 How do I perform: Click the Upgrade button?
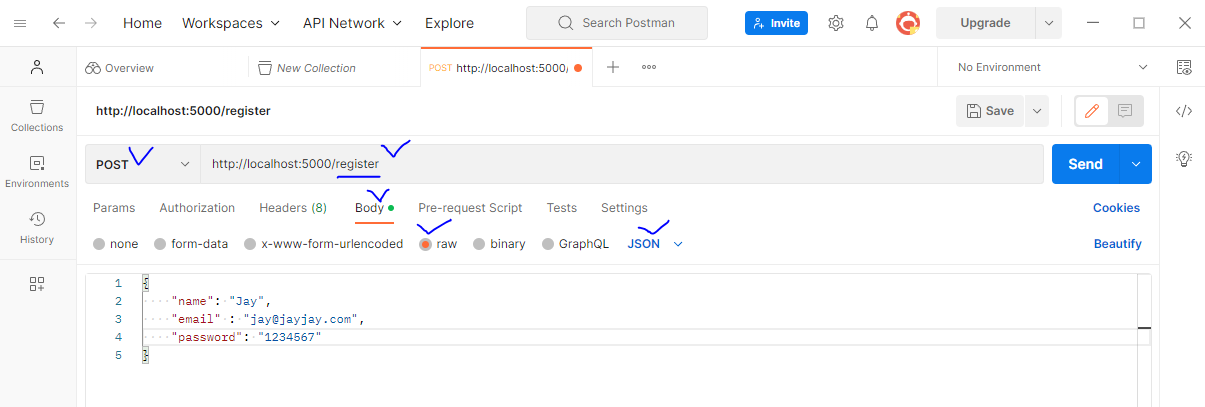pyautogui.click(x=985, y=23)
